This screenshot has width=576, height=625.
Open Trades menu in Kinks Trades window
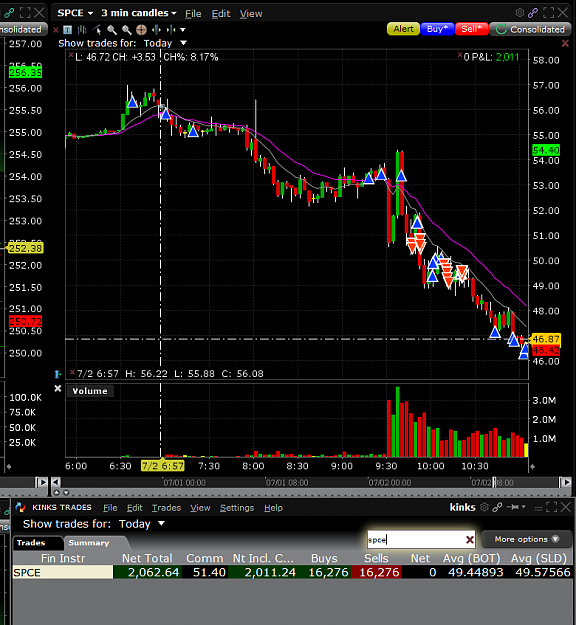point(166,508)
